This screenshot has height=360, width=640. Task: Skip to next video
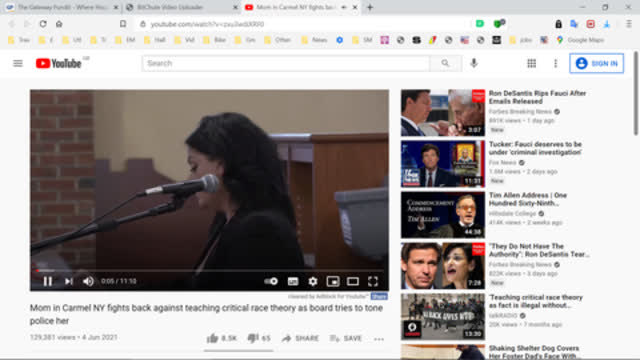[69, 281]
